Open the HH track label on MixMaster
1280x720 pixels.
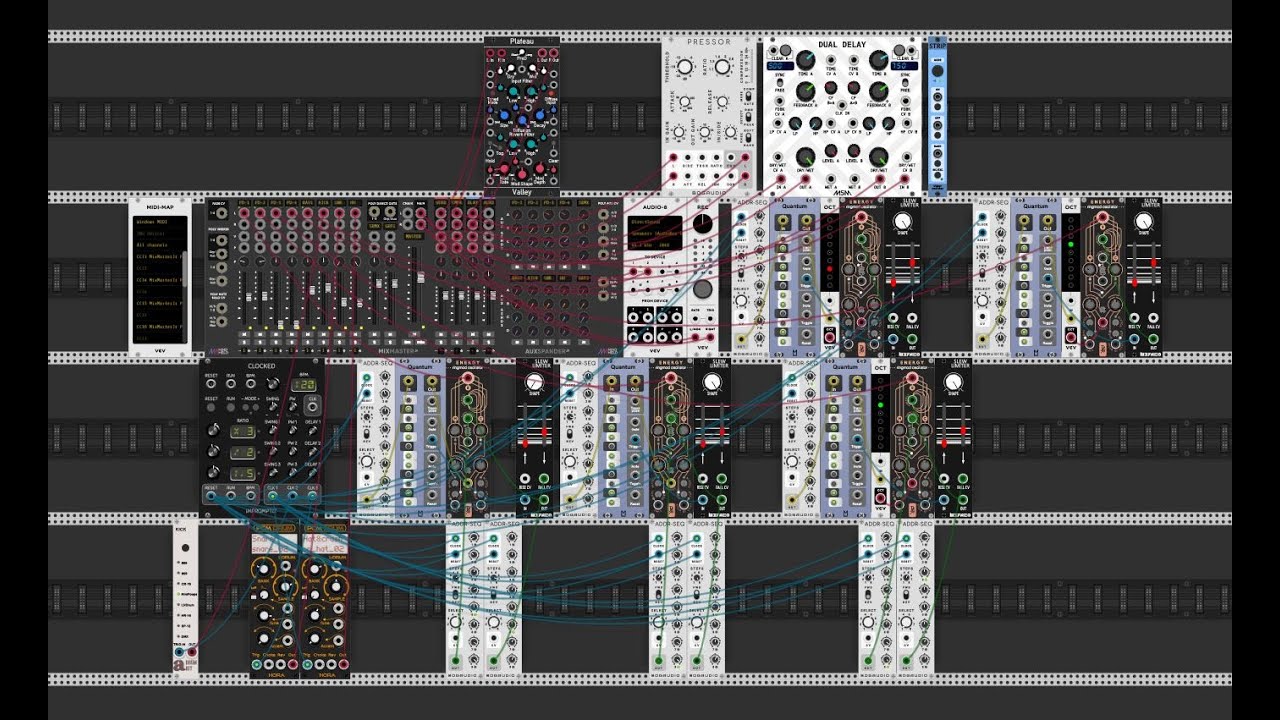pyautogui.click(x=354, y=203)
